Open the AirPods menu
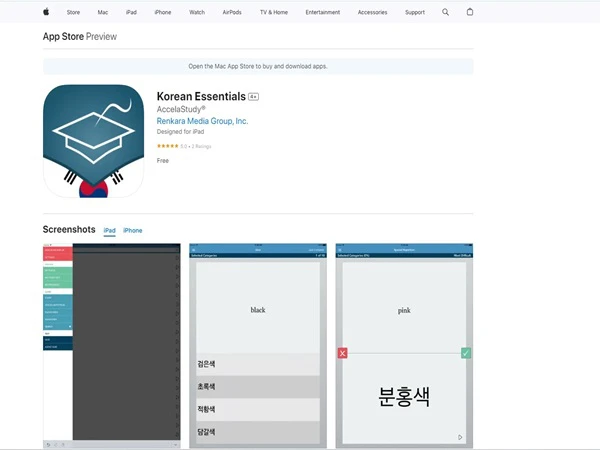The width and height of the screenshot is (600, 450). (232, 12)
